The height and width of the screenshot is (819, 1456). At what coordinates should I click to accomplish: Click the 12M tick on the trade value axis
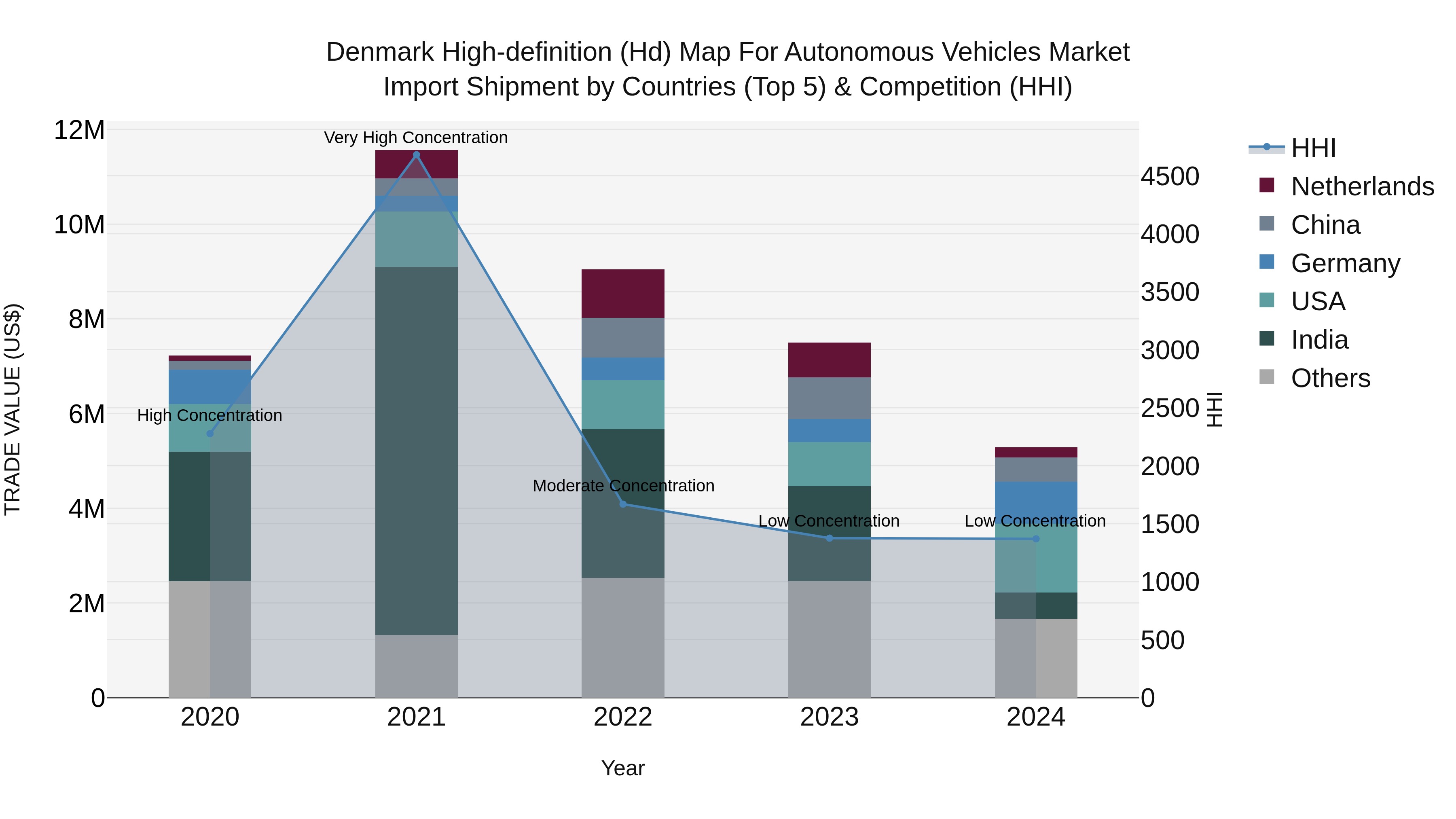(79, 130)
